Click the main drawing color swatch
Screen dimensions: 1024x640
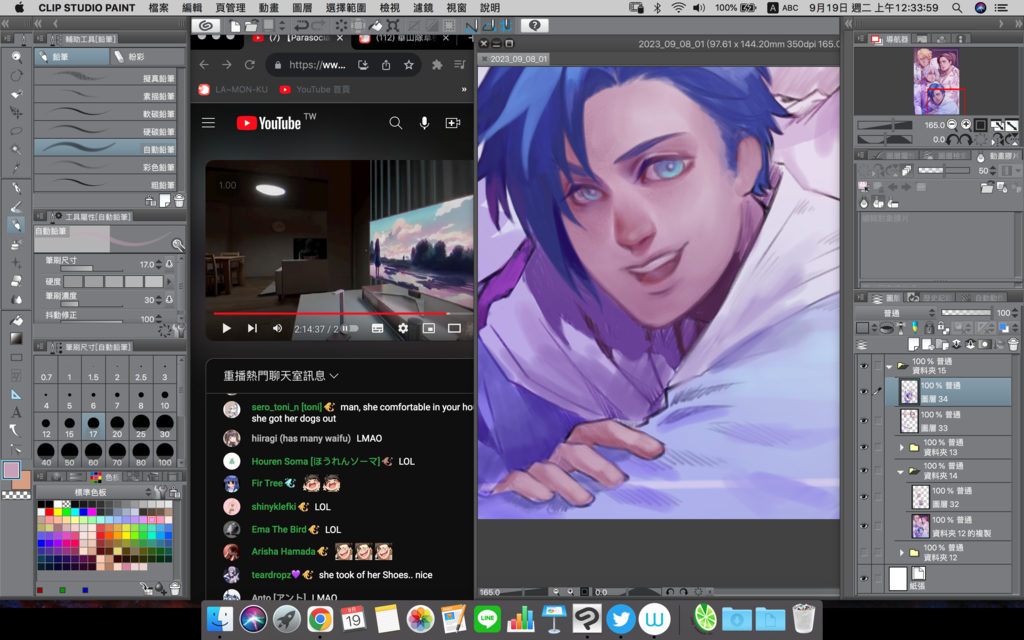[11, 470]
